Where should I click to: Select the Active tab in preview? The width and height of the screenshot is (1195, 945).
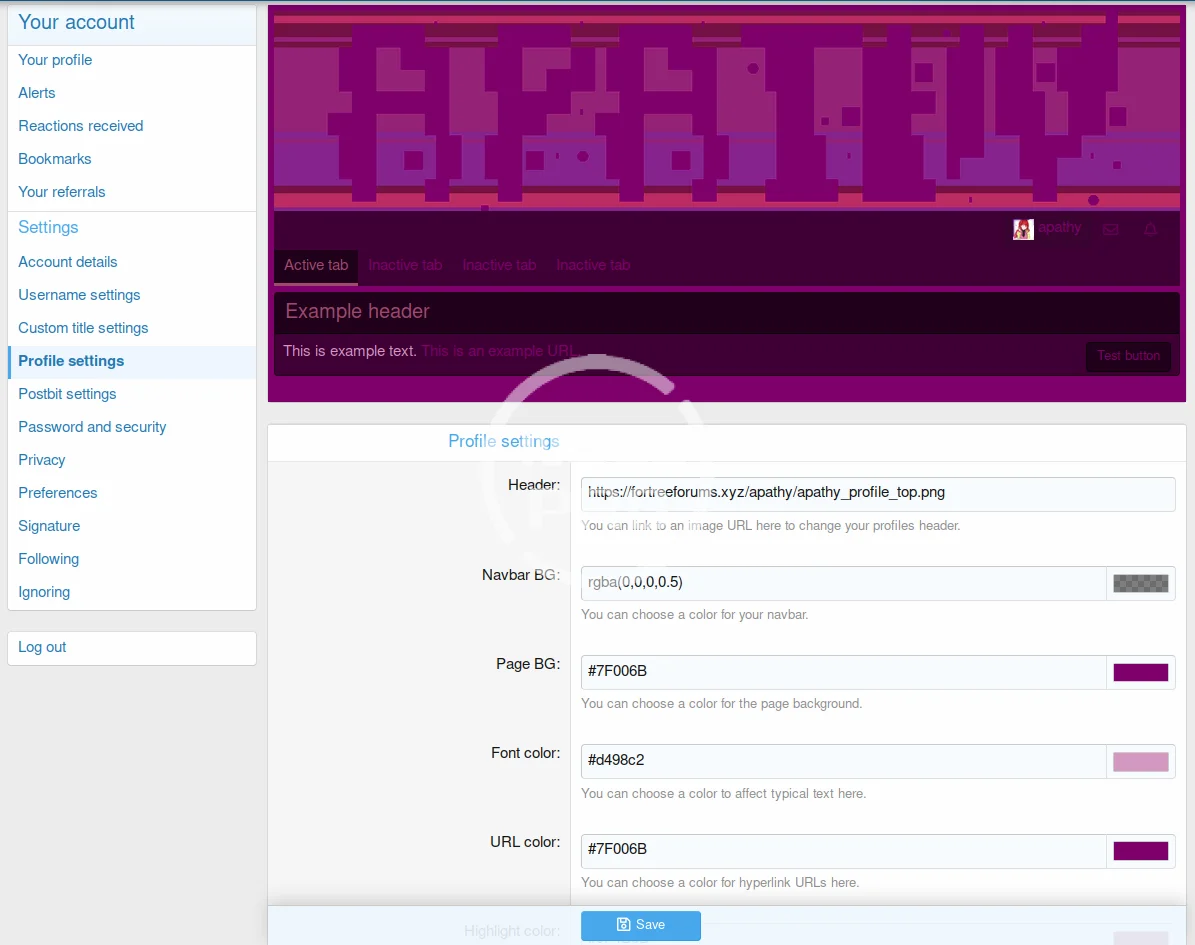(316, 265)
